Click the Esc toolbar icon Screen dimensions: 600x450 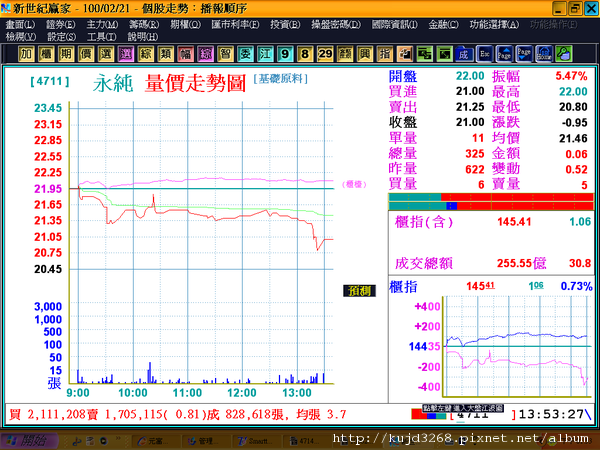(484, 54)
